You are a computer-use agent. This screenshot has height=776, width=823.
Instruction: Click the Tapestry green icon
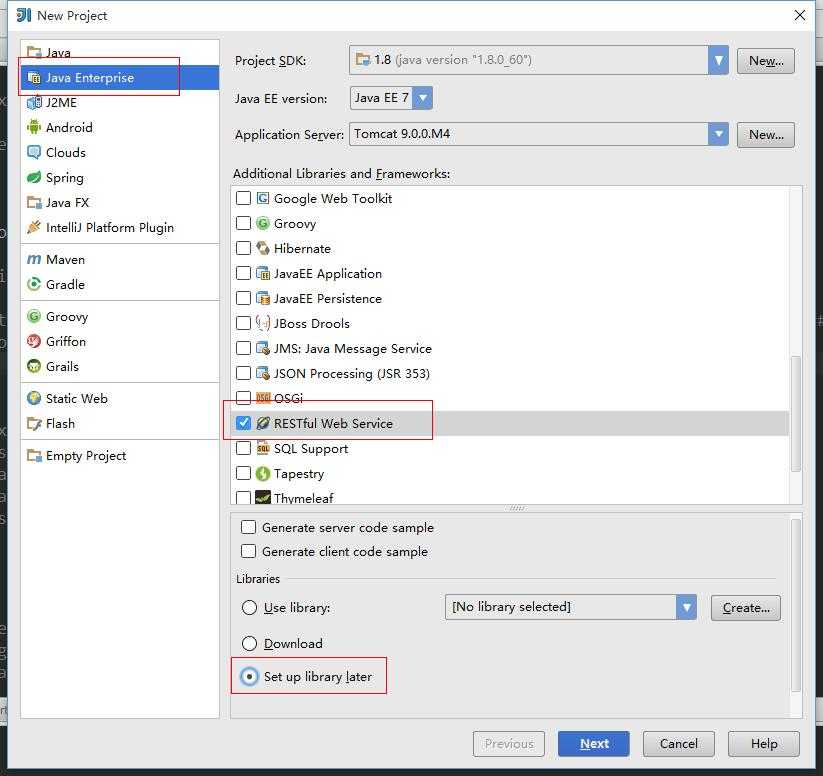[x=262, y=474]
